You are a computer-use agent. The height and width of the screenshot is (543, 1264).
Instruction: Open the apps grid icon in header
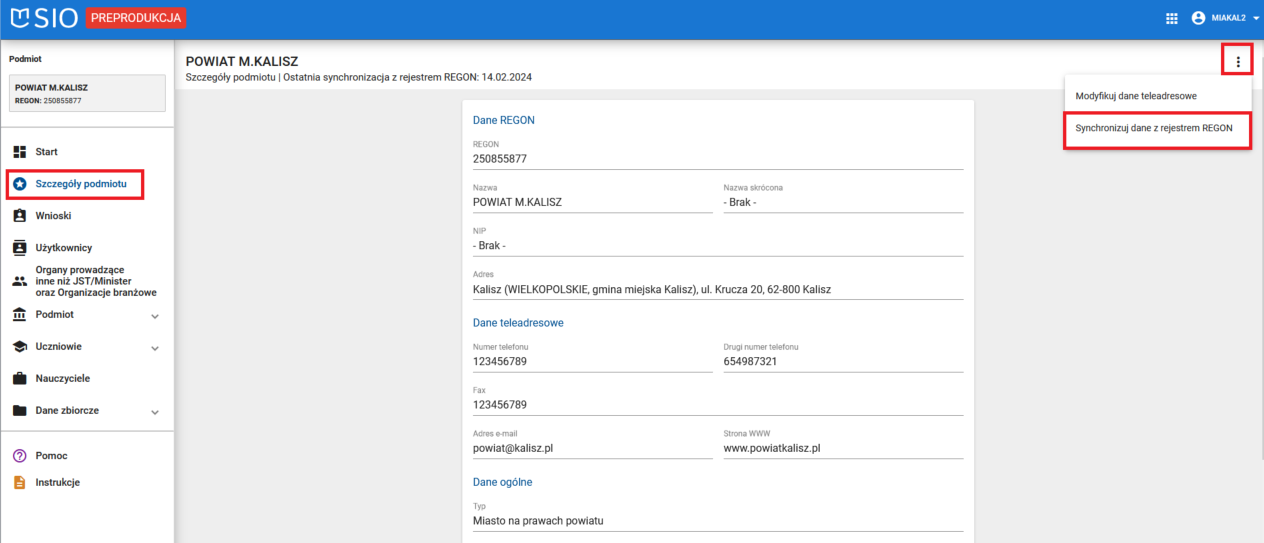(x=1172, y=18)
